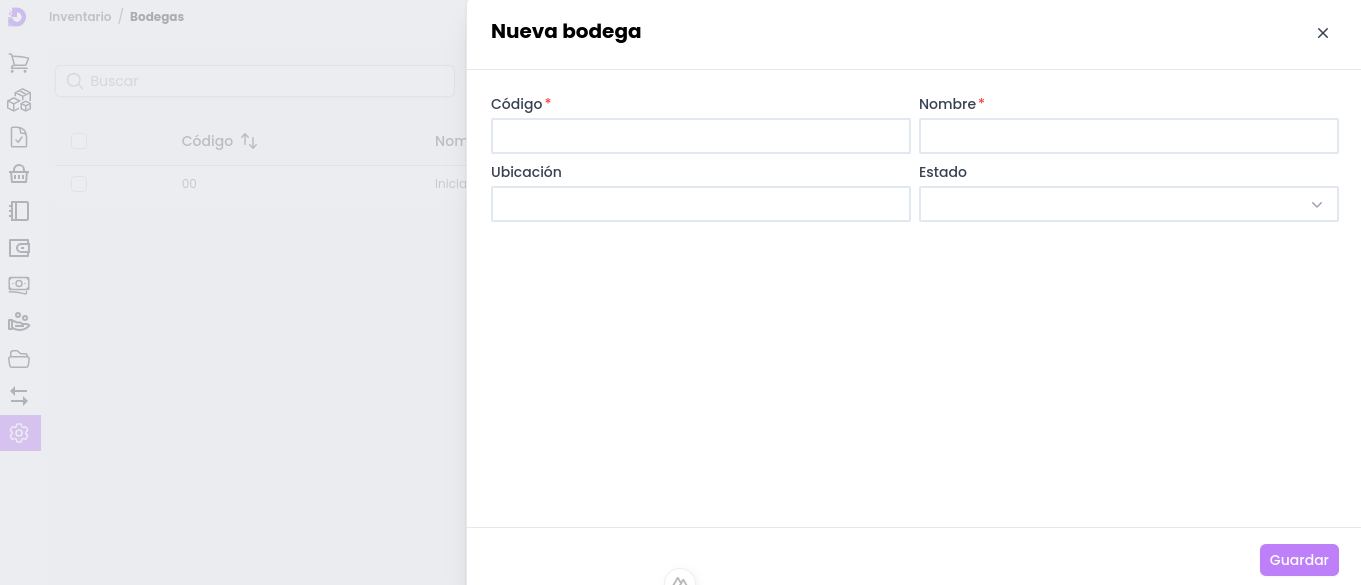
Task: Focus the Nombre text field
Action: pyautogui.click(x=1128, y=136)
